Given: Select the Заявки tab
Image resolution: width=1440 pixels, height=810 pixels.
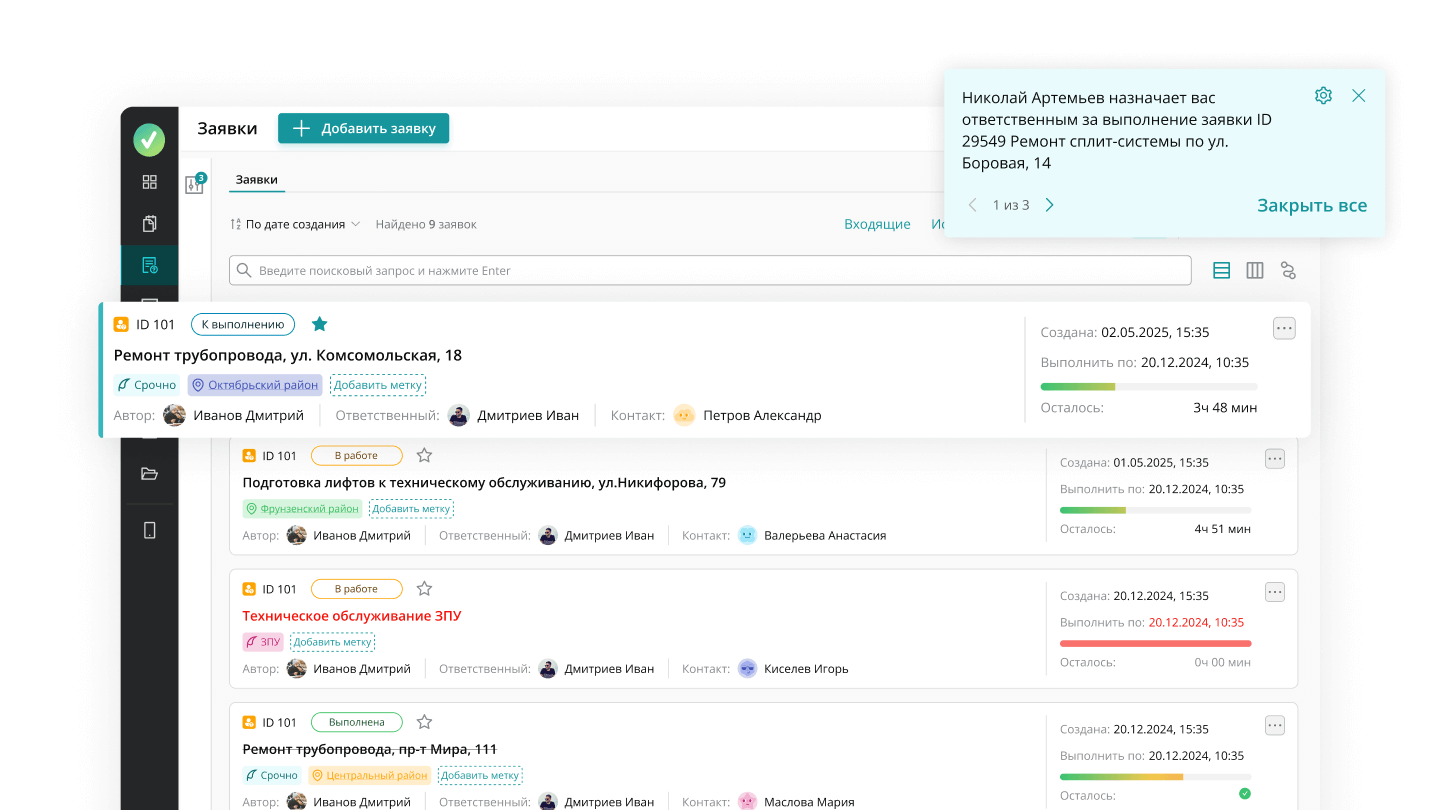Looking at the screenshot, I should (256, 180).
